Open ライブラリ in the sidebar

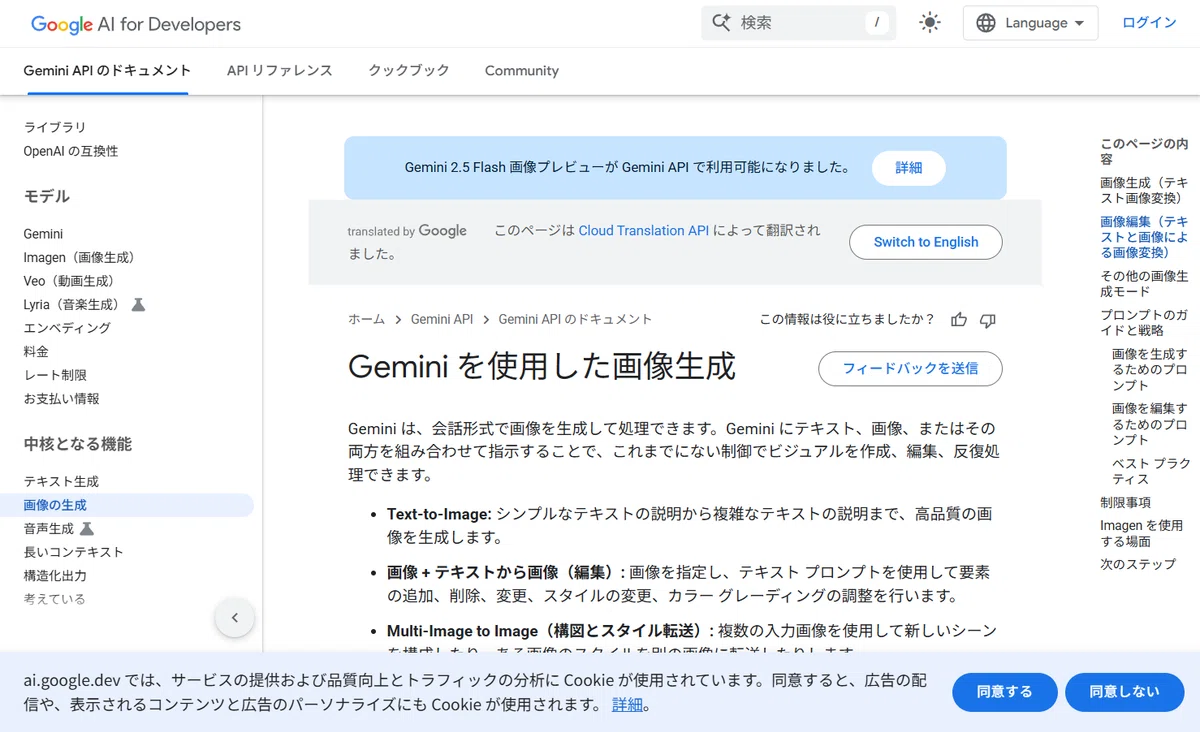tap(55, 127)
